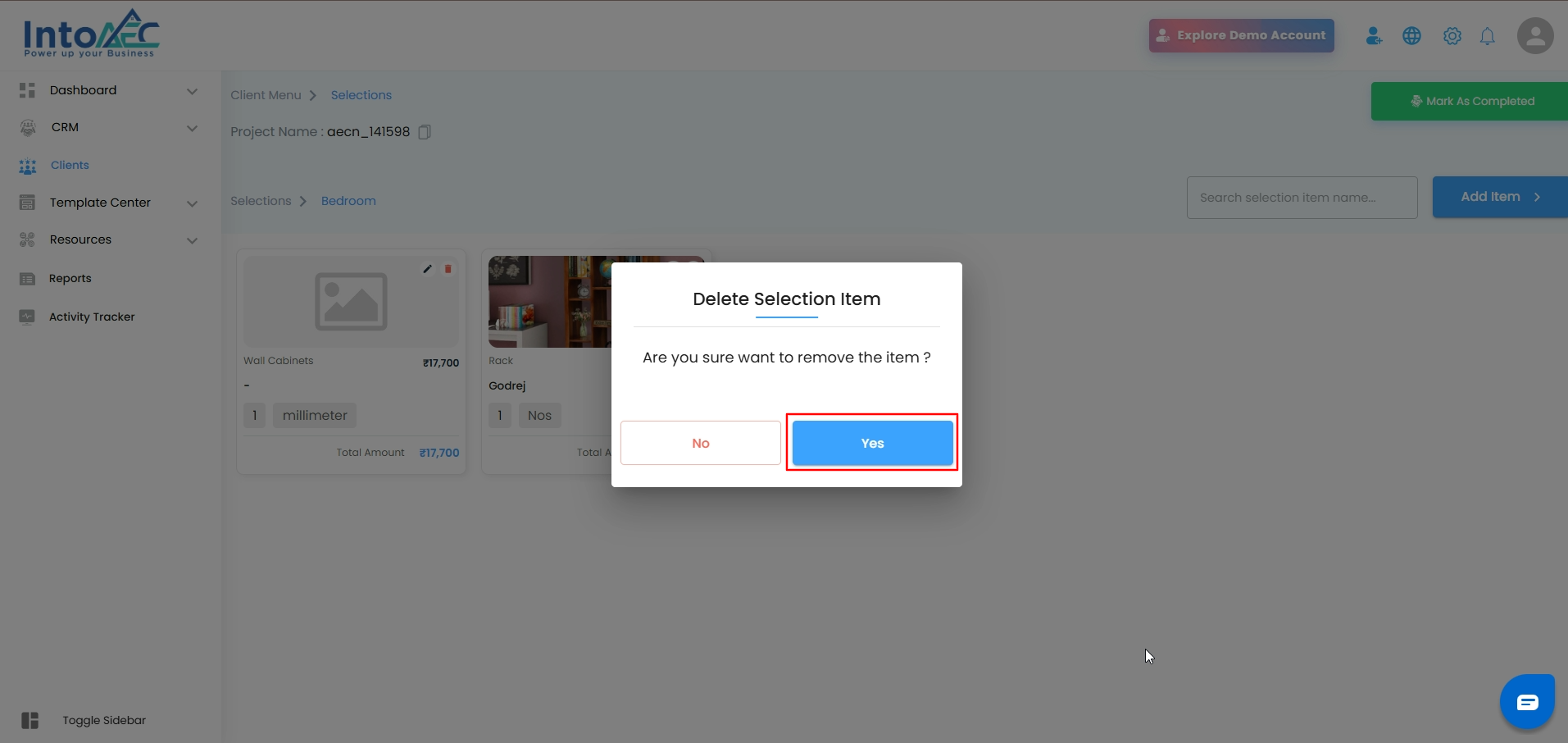Expand the CRM menu chevron
This screenshot has width=1568, height=743.
[x=192, y=128]
